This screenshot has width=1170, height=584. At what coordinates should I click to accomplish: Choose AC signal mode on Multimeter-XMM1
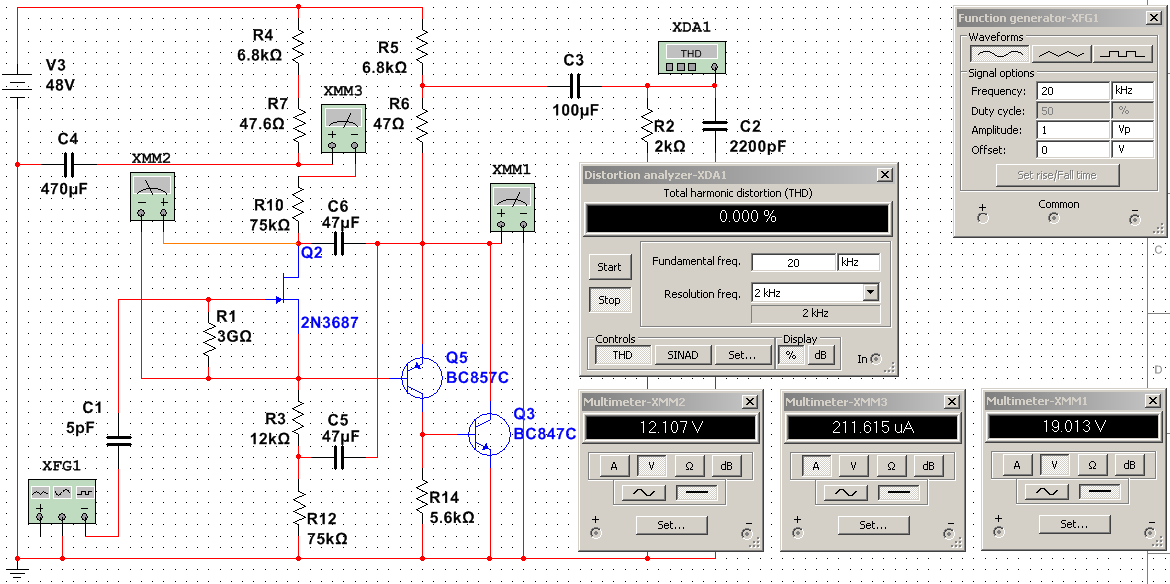(1047, 493)
